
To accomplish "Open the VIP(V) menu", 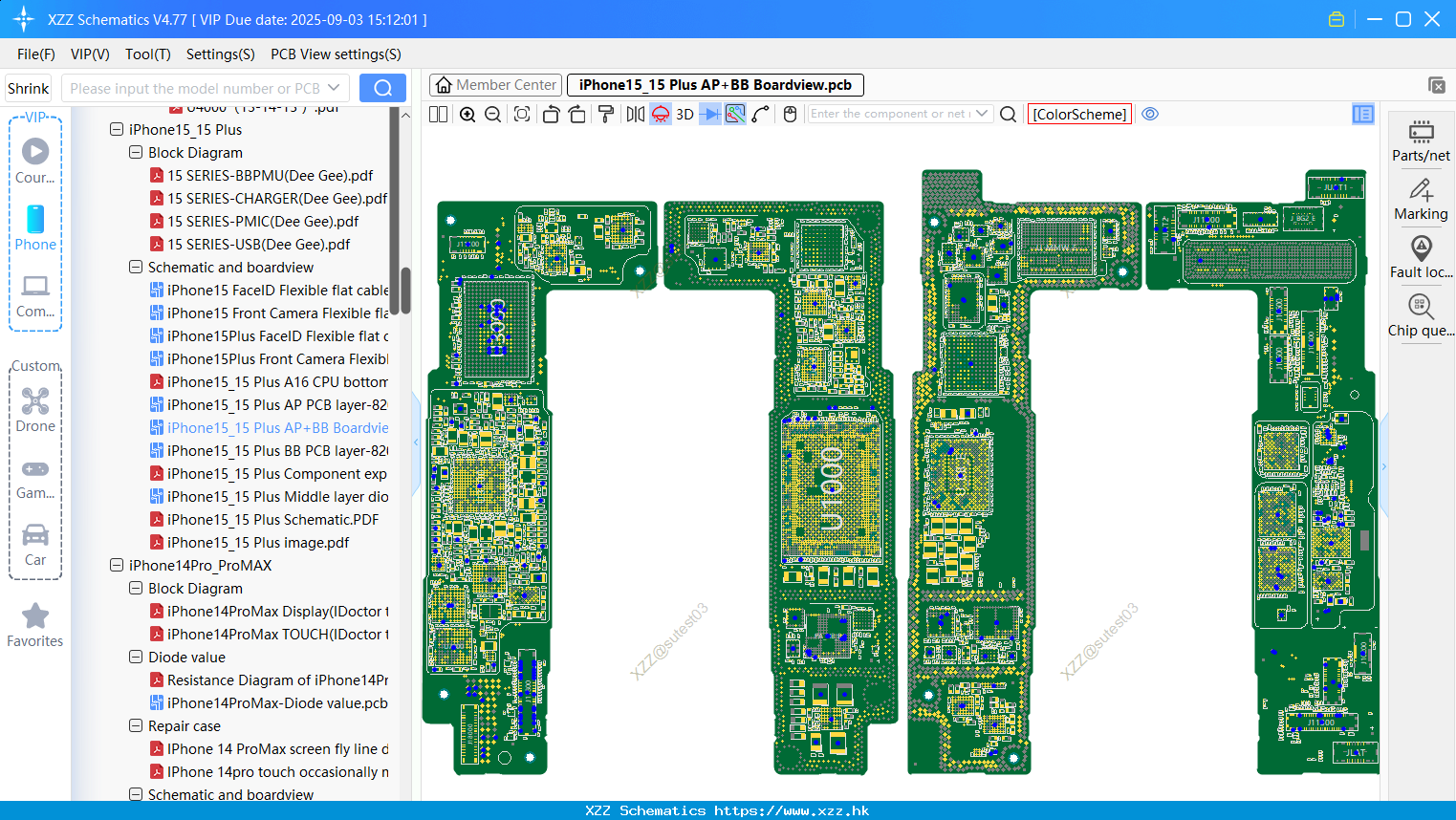I will [90, 54].
